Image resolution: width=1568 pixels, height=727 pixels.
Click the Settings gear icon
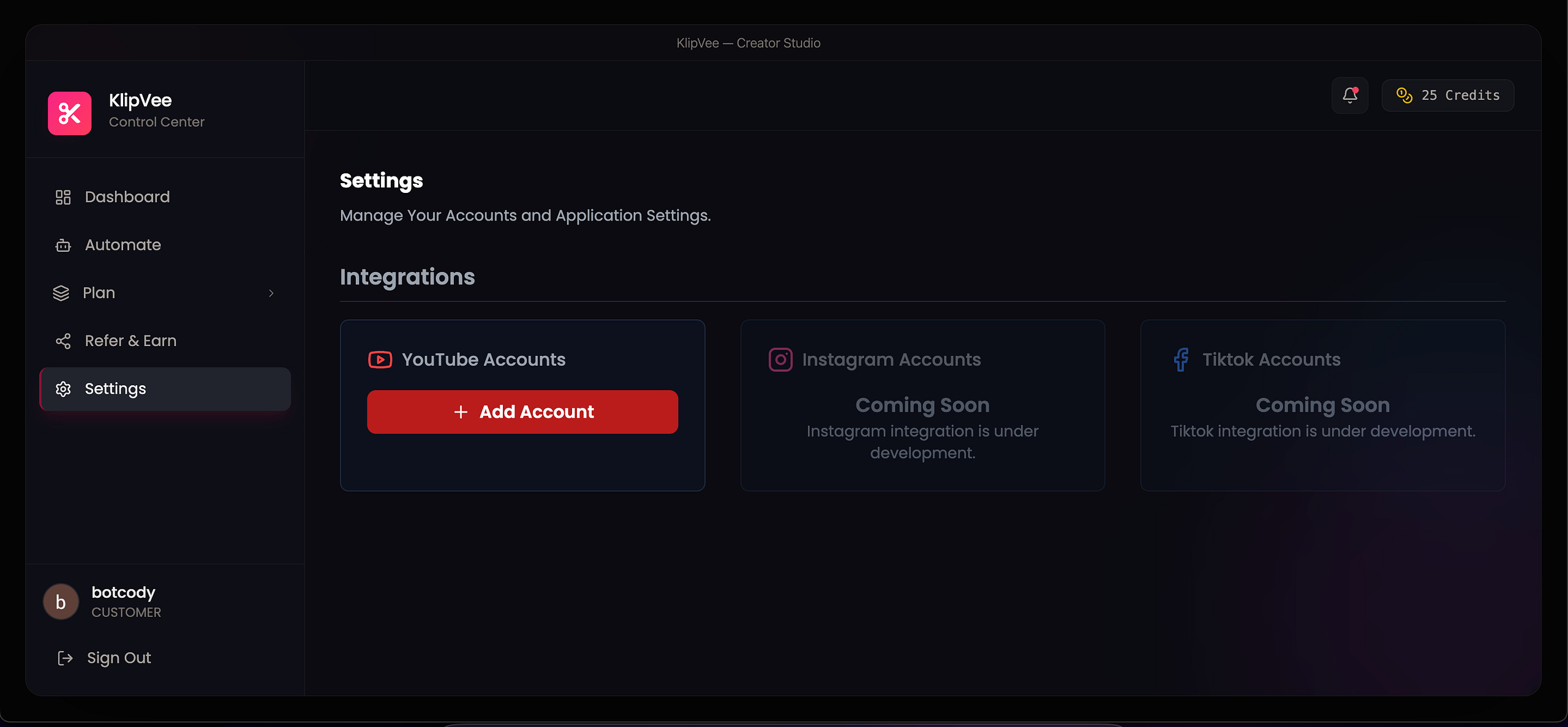coord(63,389)
